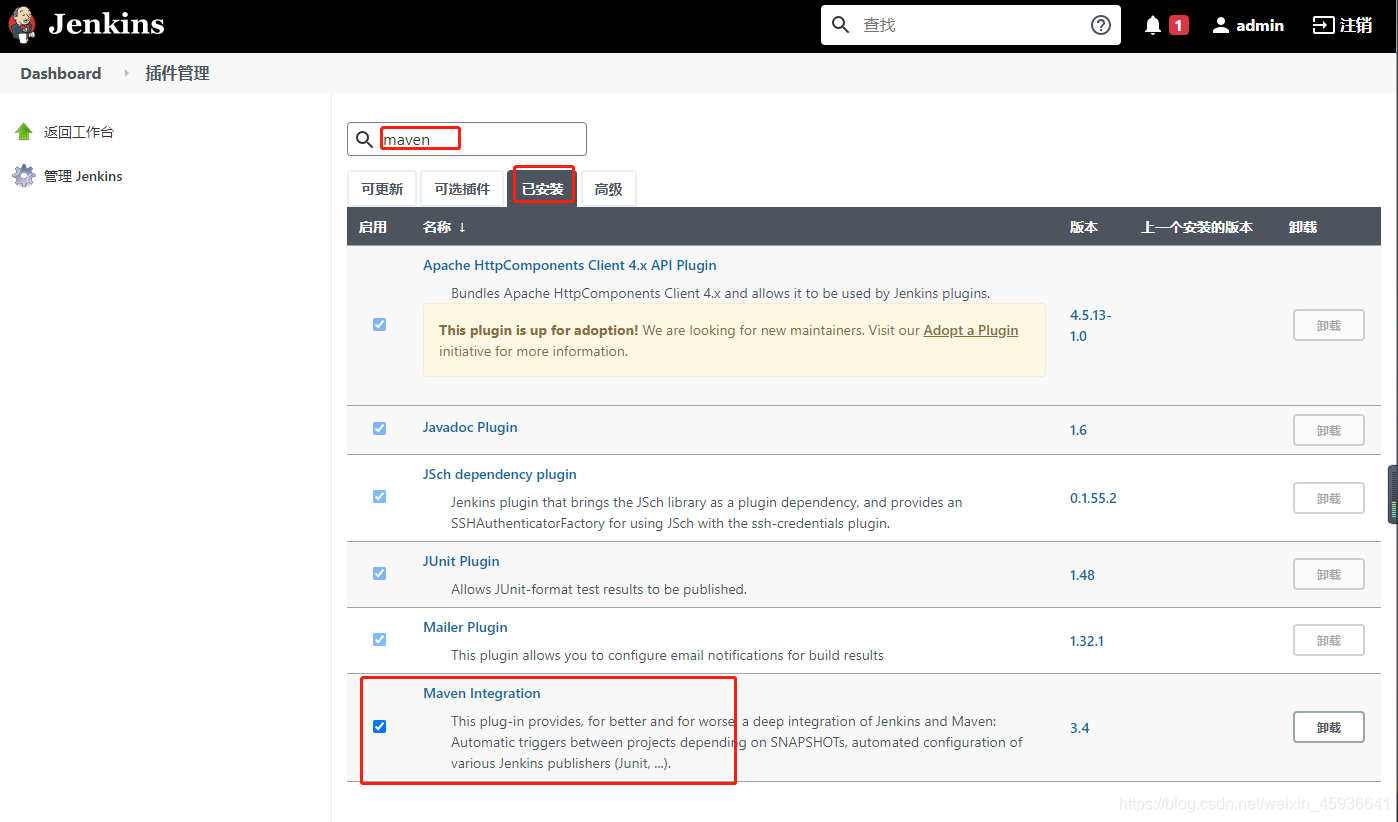Image resolution: width=1398 pixels, height=822 pixels.
Task: Toggle Apache HttpComponents Client plugin checkbox
Action: point(379,324)
